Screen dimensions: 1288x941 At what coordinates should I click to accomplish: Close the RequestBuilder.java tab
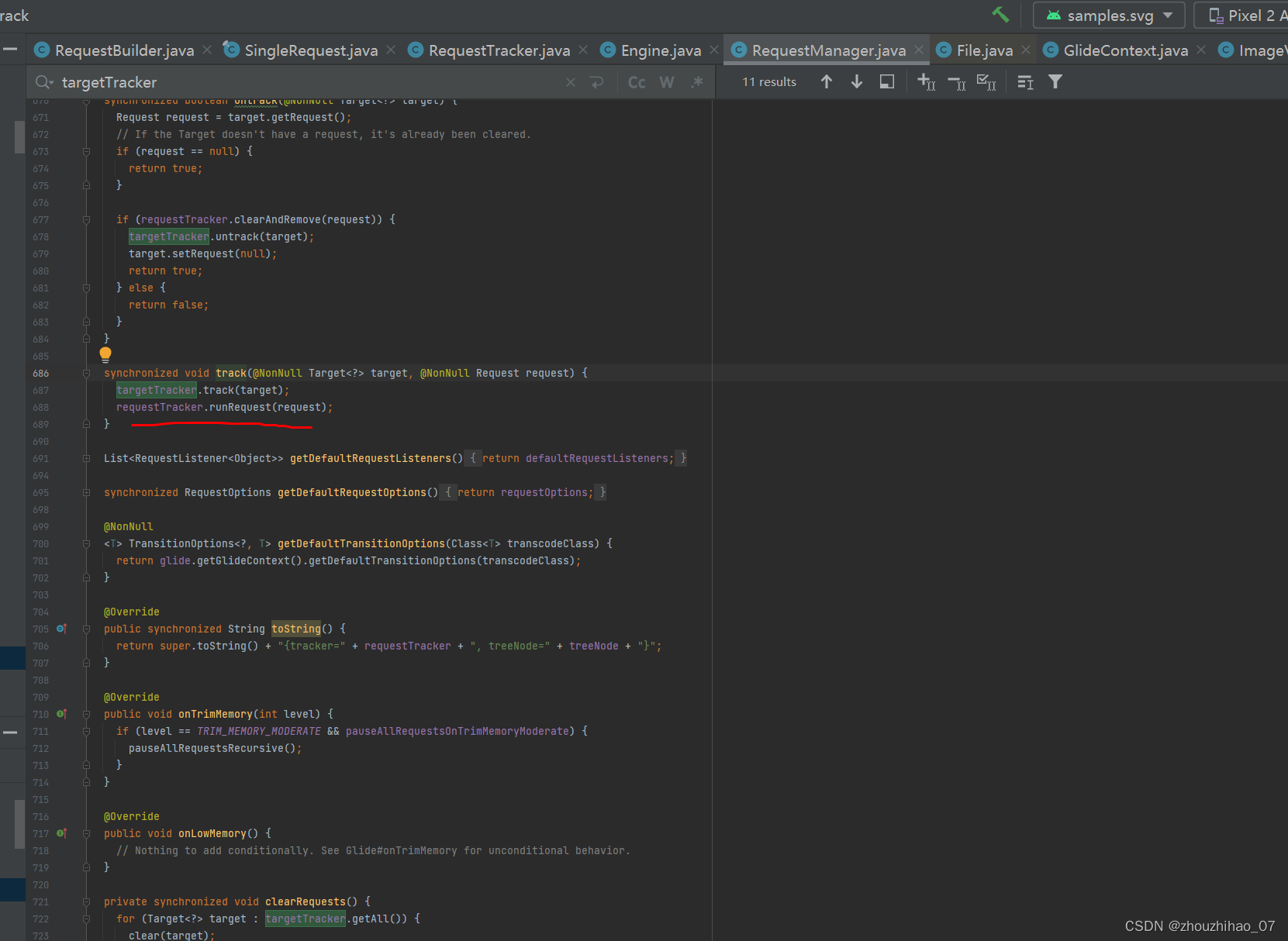(x=207, y=50)
